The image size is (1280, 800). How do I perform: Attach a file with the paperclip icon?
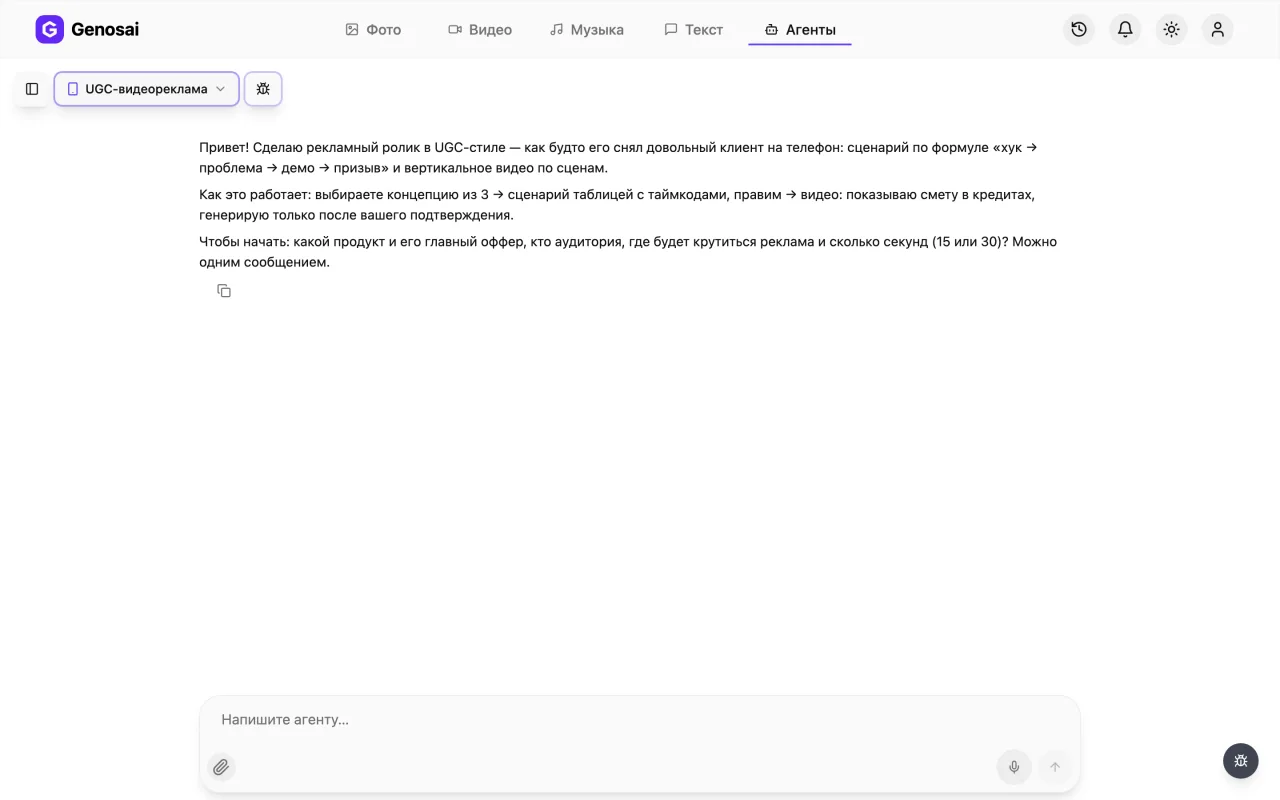tap(221, 767)
